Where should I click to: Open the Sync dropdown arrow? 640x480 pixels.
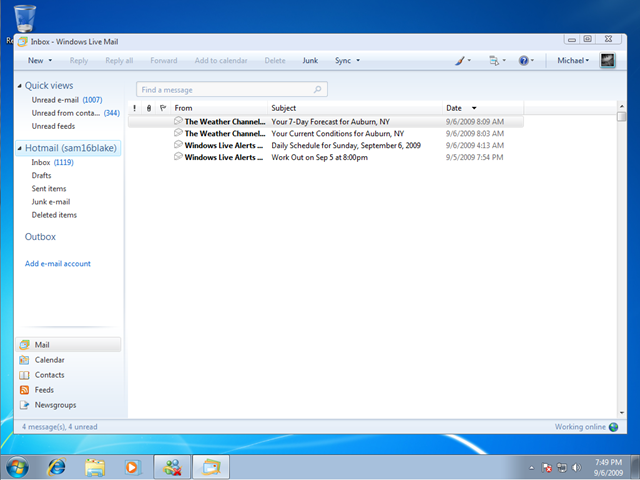pyautogui.click(x=358, y=60)
